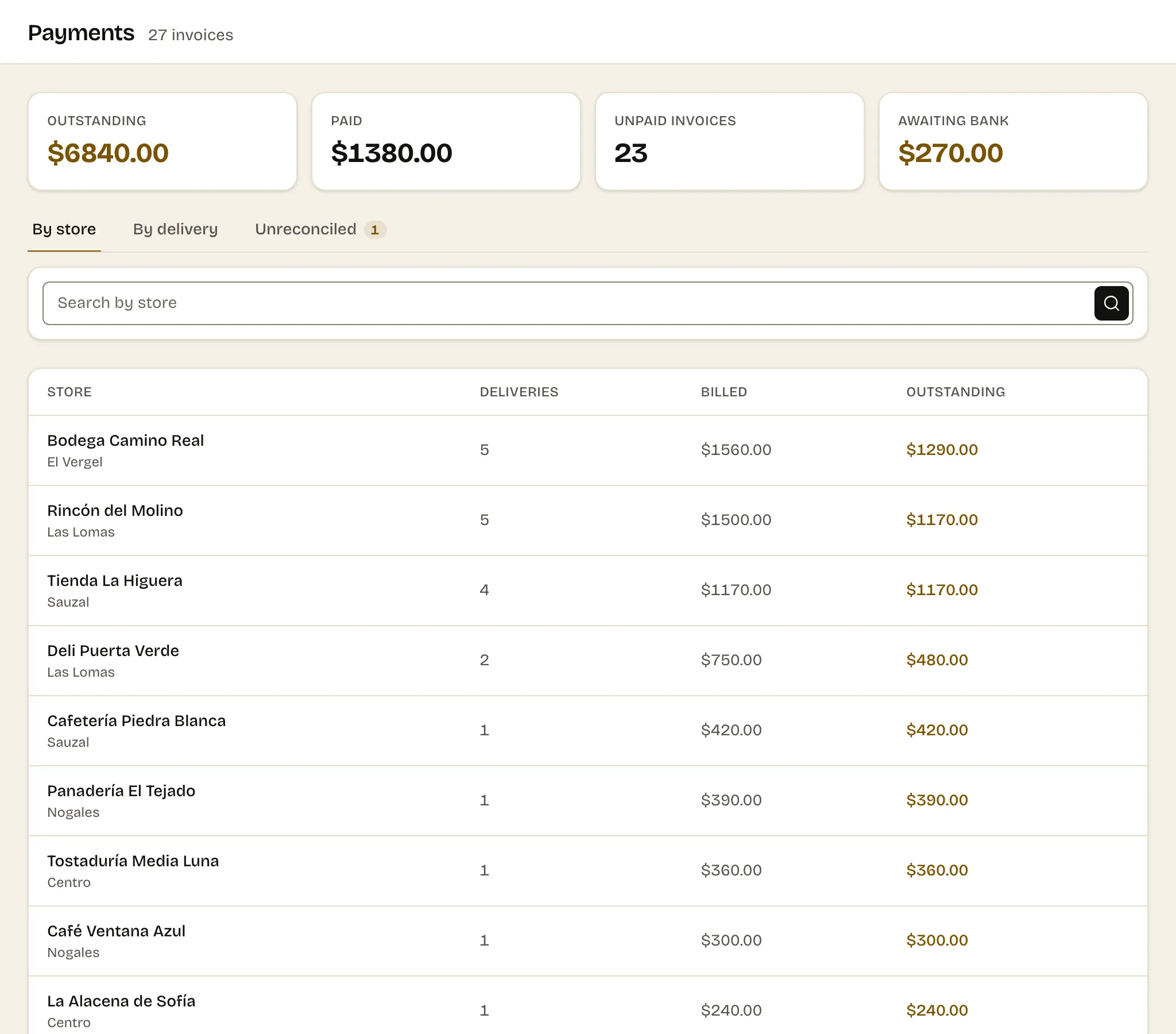
Task: Click deliveries count 4 for Tienda La Higuera
Action: point(485,589)
